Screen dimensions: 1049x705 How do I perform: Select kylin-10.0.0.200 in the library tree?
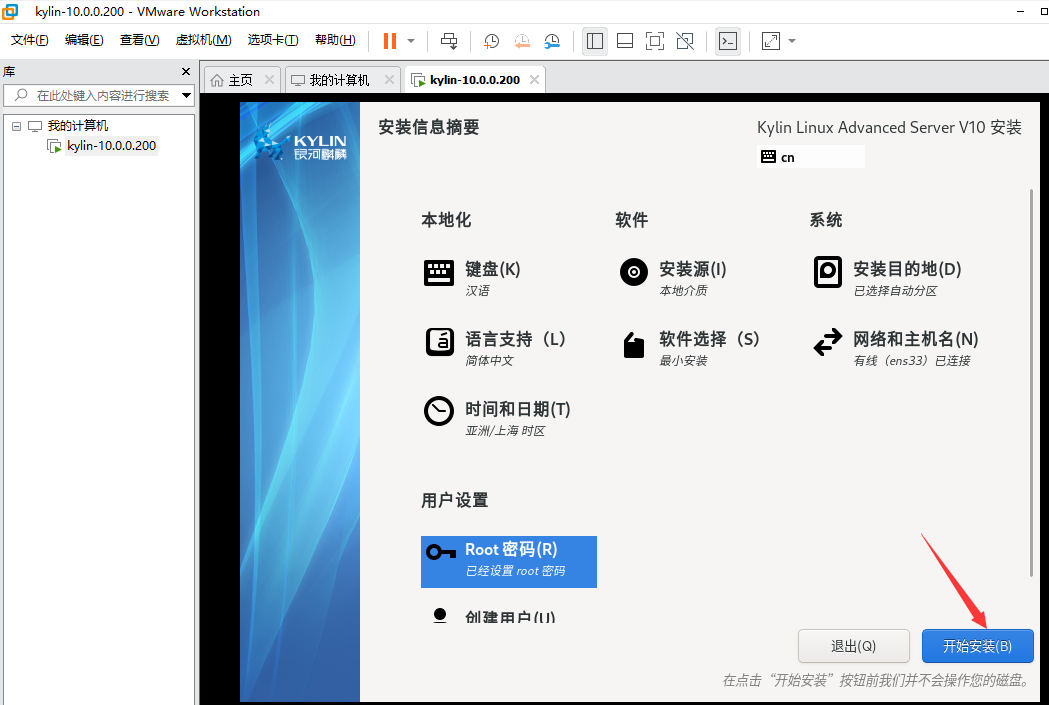tap(111, 146)
